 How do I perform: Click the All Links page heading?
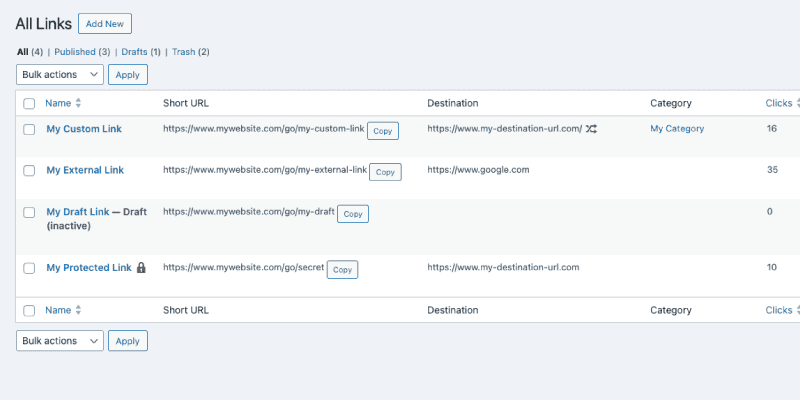click(43, 23)
